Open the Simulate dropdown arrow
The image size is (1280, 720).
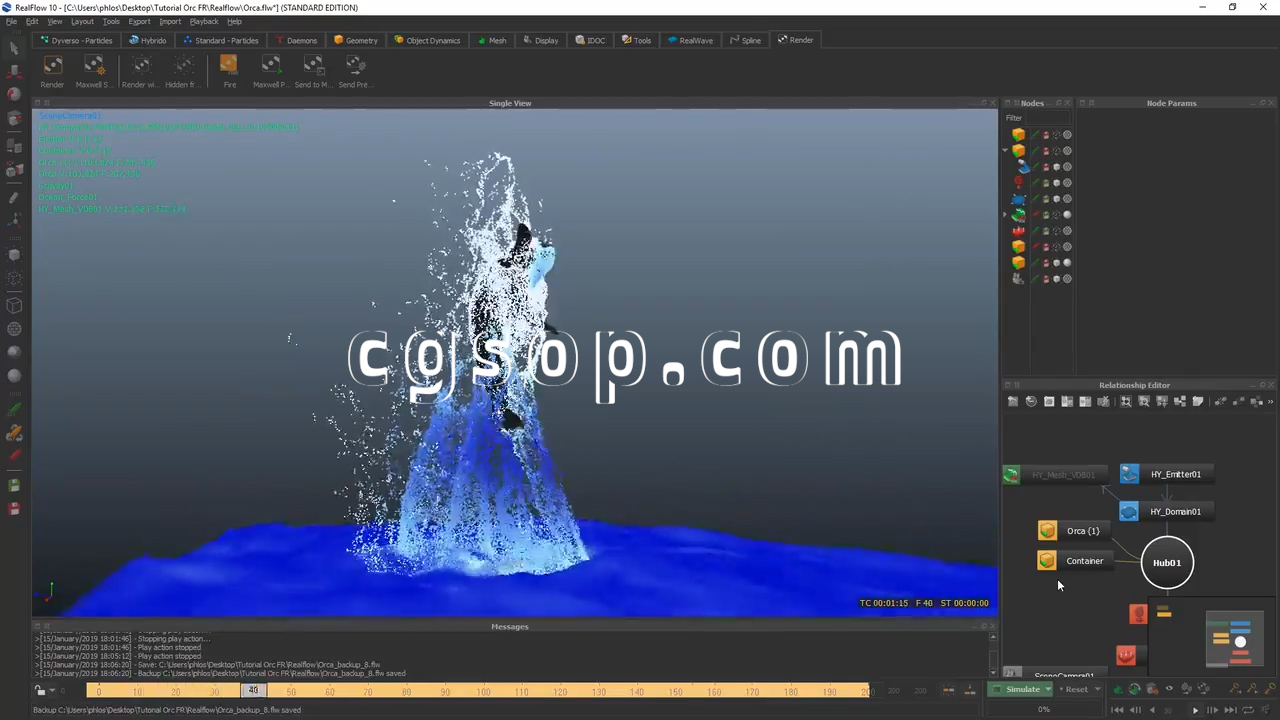(x=1048, y=689)
